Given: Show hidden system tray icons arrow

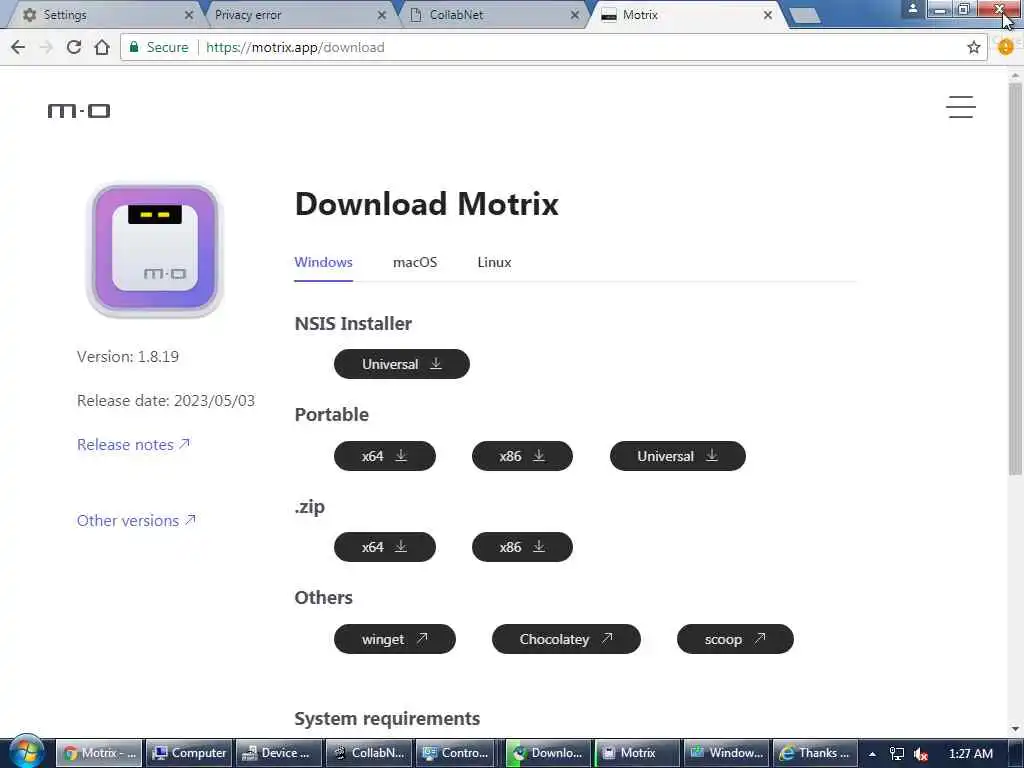Looking at the screenshot, I should pyautogui.click(x=872, y=754).
